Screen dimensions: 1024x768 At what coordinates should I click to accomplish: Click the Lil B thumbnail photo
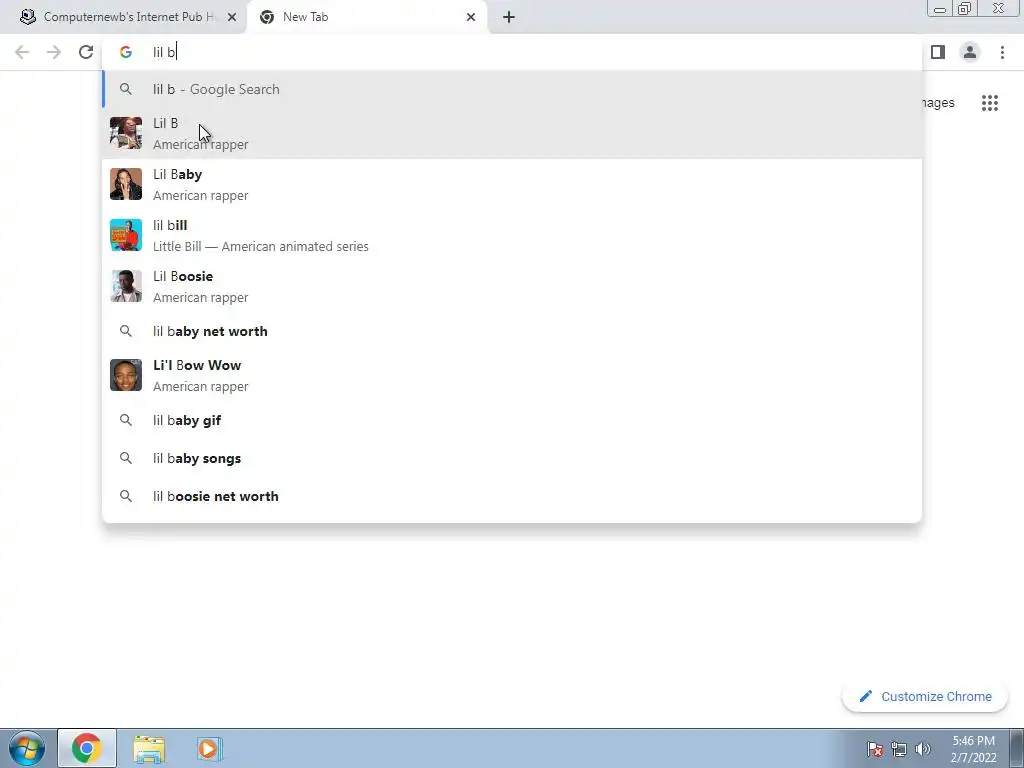pyautogui.click(x=126, y=133)
